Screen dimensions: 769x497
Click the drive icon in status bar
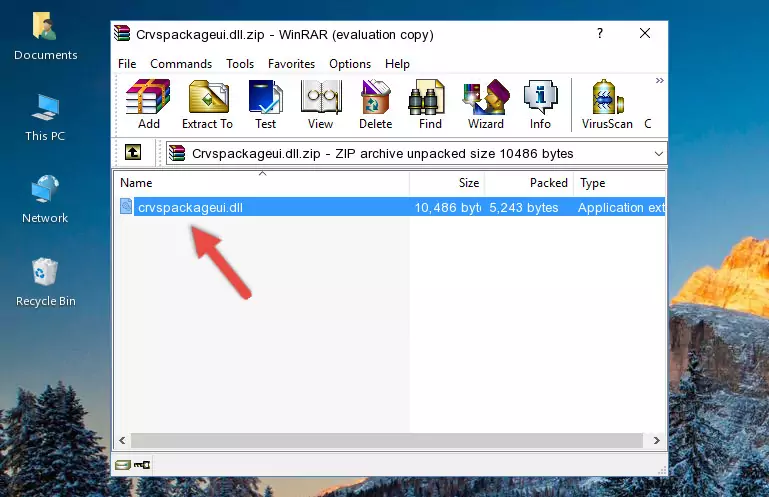click(123, 464)
